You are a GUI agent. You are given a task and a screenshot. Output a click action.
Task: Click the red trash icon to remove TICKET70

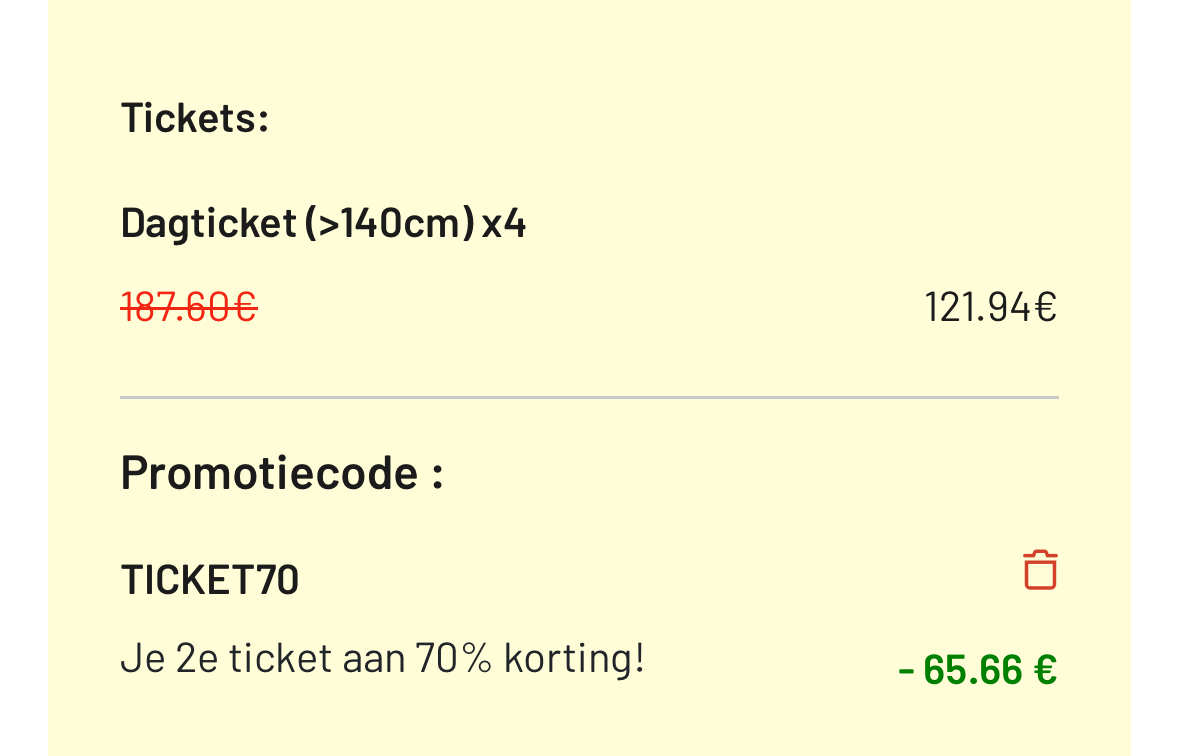[x=1039, y=568]
